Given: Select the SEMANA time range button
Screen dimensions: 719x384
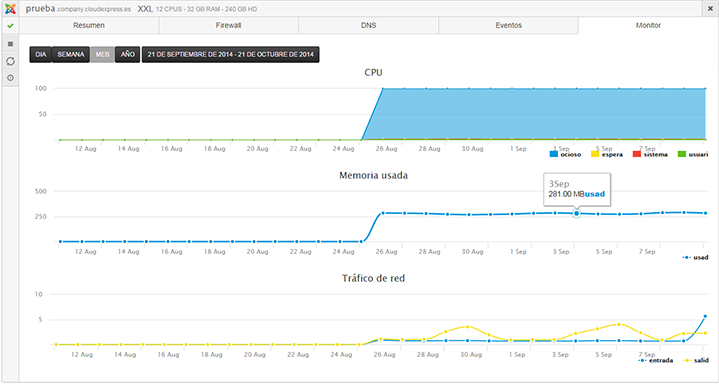Looking at the screenshot, I should tap(71, 55).
